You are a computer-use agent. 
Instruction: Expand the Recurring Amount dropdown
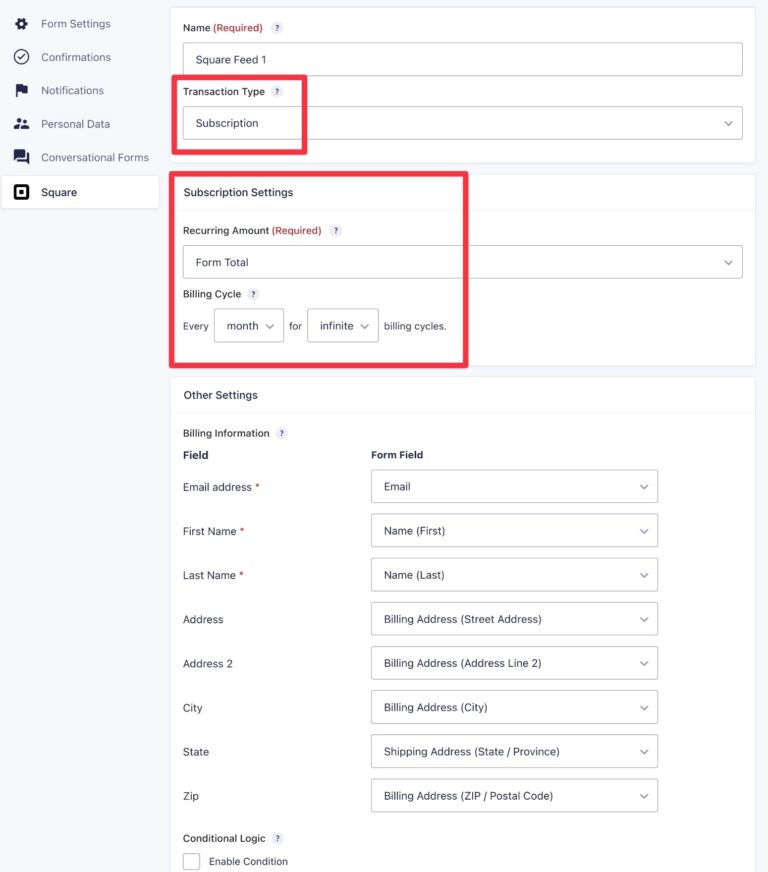point(460,262)
